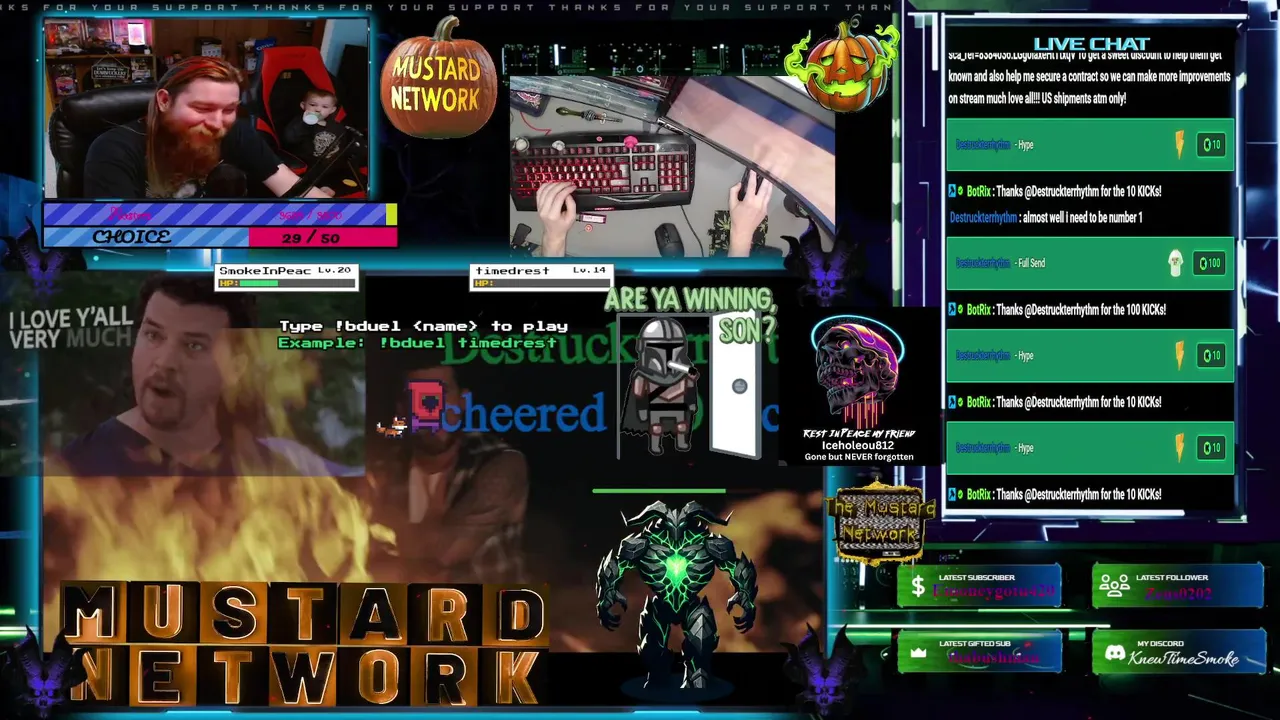This screenshot has height=720, width=1280.
Task: Click the neon skull memorial graphic
Action: pyautogui.click(x=857, y=372)
